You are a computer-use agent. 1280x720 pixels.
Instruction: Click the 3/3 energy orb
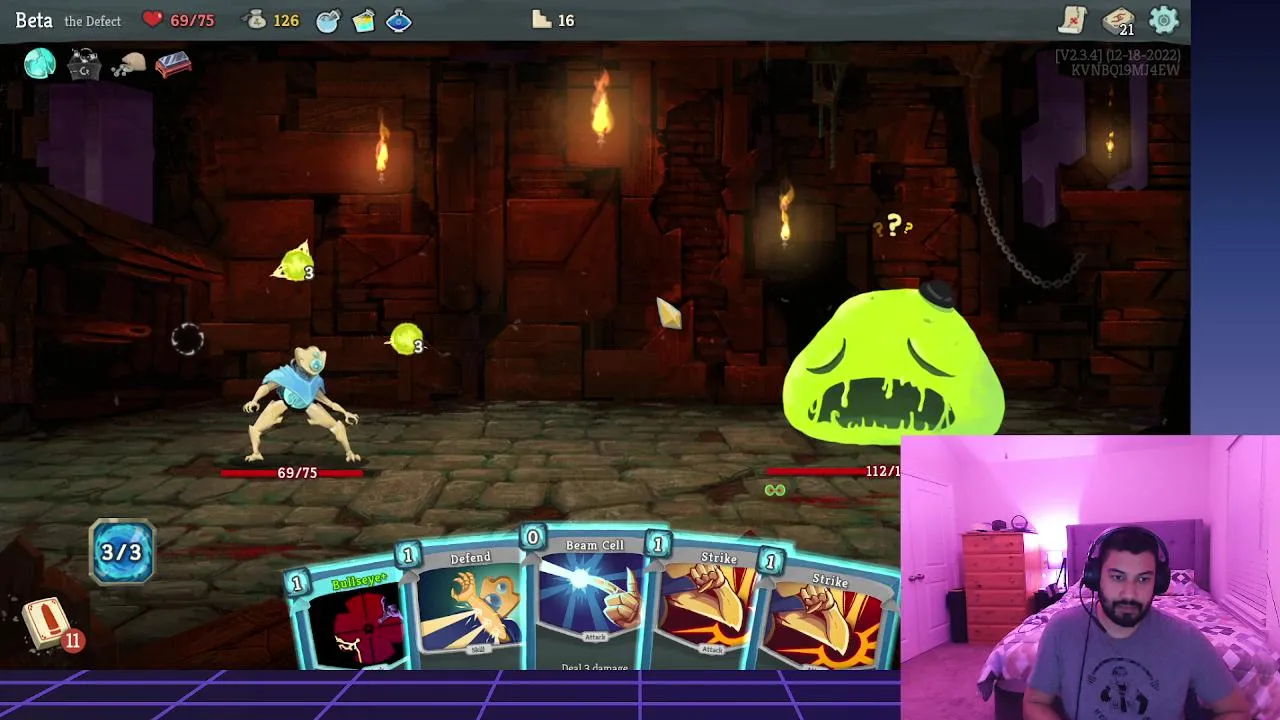pos(122,552)
